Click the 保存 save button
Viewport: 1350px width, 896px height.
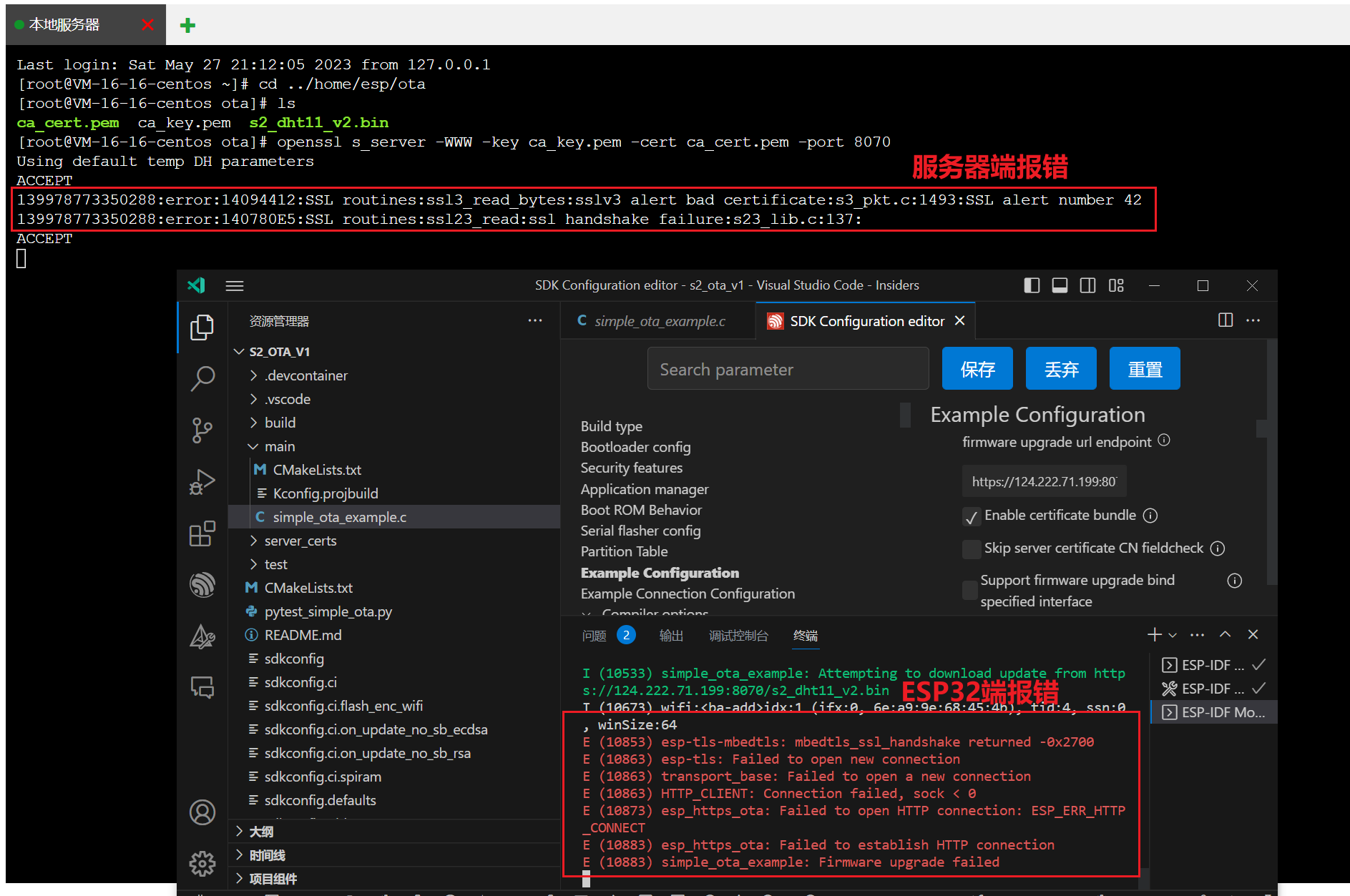click(977, 368)
